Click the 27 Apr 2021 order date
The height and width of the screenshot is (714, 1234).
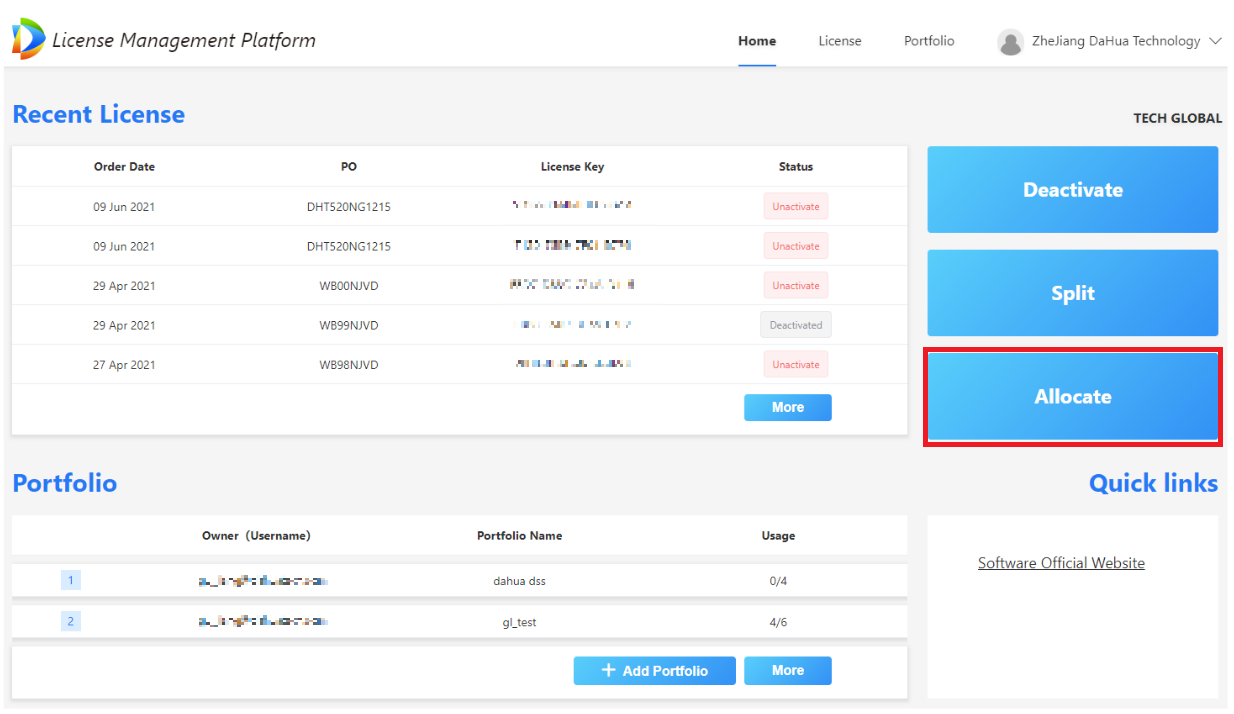pyautogui.click(x=125, y=365)
